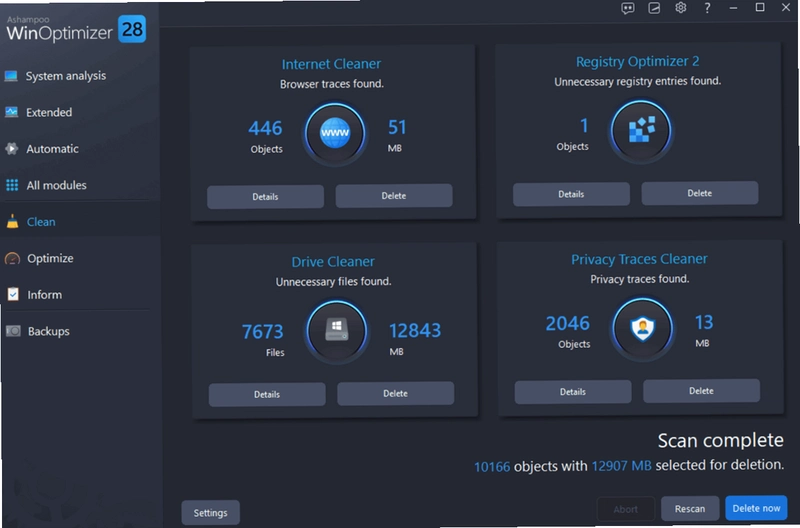Click the Optimize speedometer icon
Screen dimensions: 800x528
pyautogui.click(x=12, y=258)
